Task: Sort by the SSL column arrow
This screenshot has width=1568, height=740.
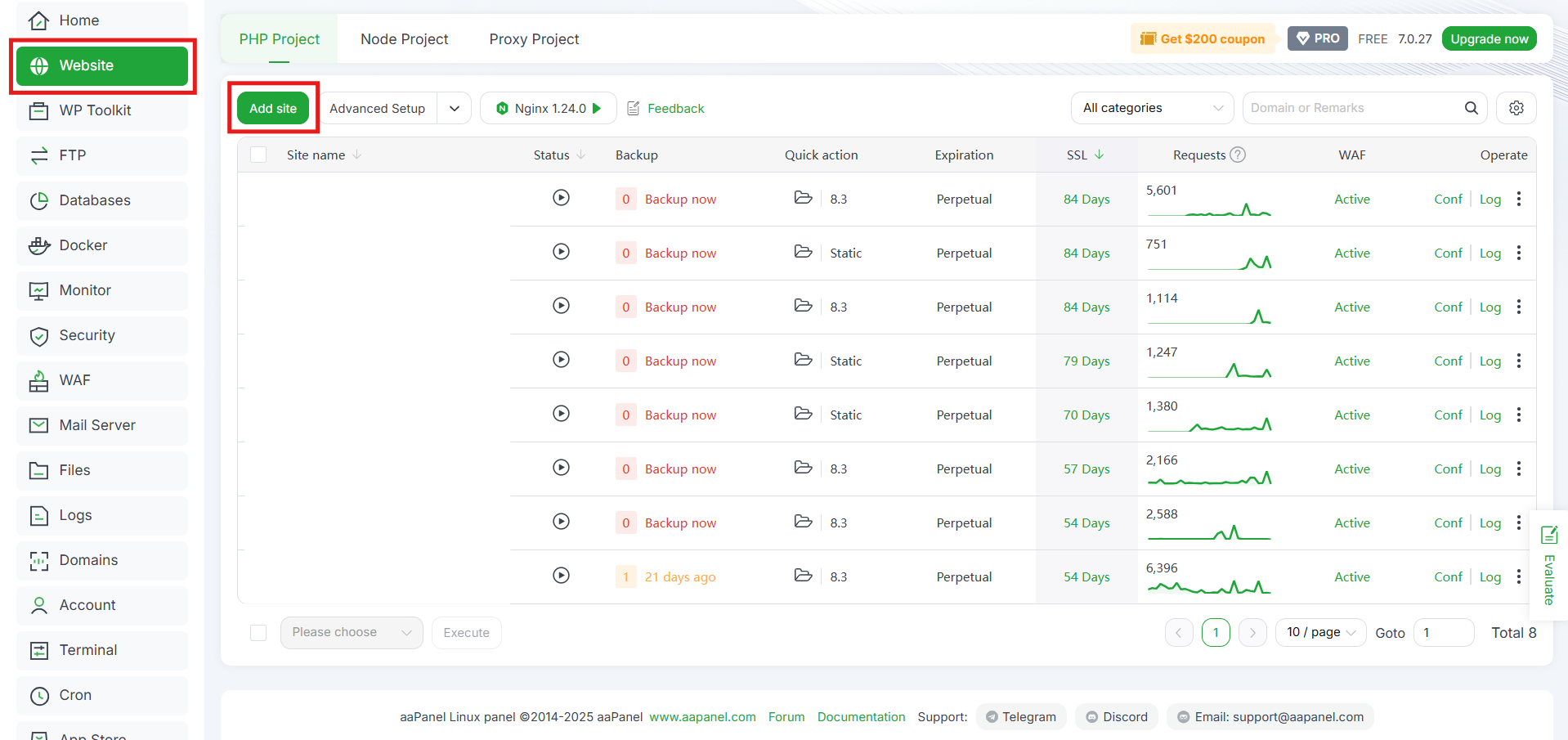Action: [x=1099, y=155]
